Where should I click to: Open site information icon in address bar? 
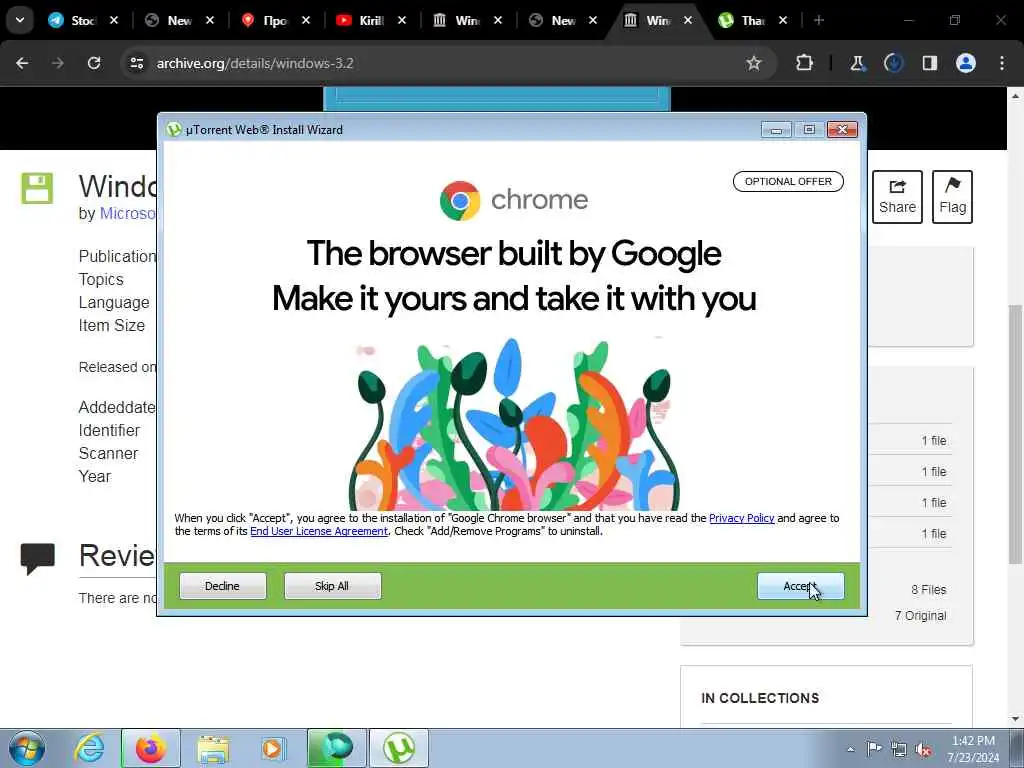[x=137, y=63]
